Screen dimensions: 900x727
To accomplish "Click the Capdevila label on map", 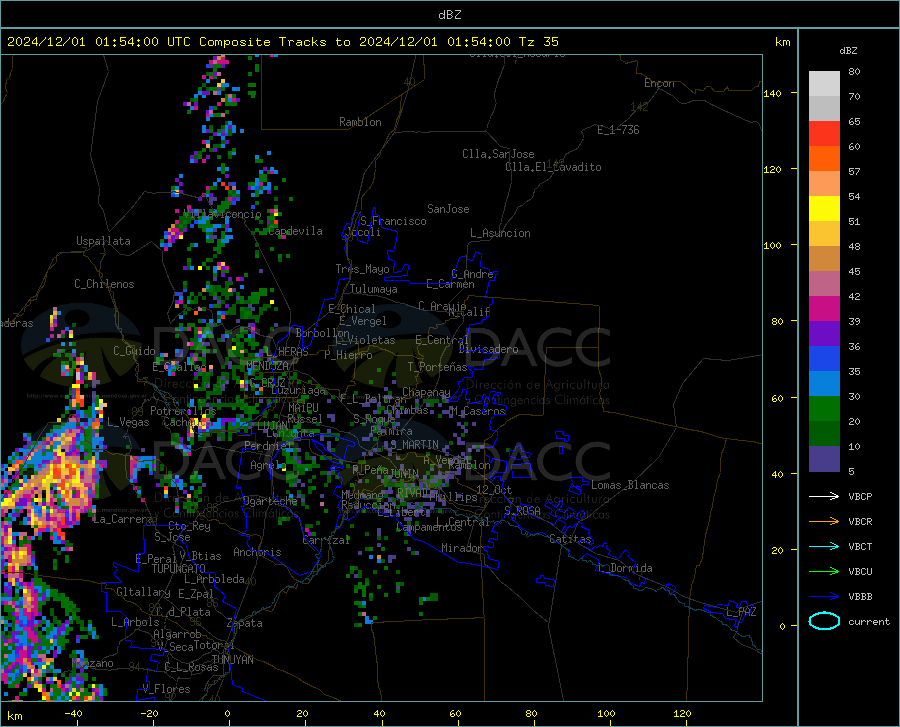I will pyautogui.click(x=295, y=231).
